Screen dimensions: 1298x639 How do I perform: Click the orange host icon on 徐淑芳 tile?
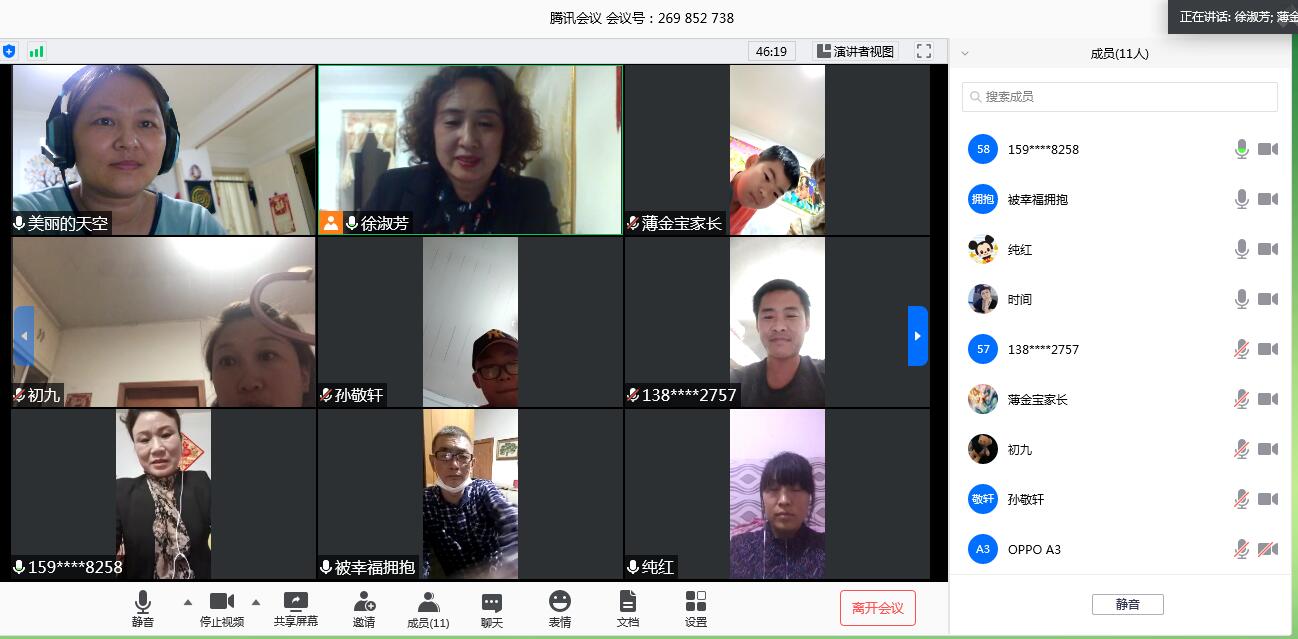(x=331, y=223)
